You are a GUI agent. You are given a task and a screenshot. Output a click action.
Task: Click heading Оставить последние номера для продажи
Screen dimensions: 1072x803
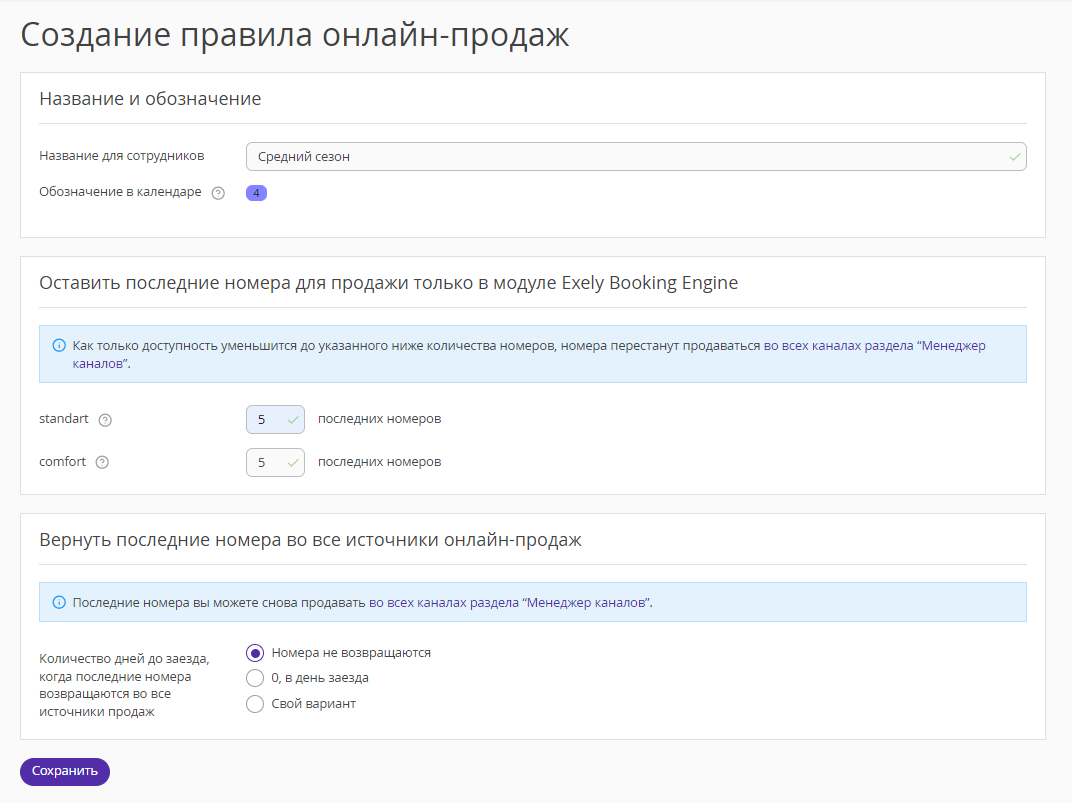(x=388, y=283)
